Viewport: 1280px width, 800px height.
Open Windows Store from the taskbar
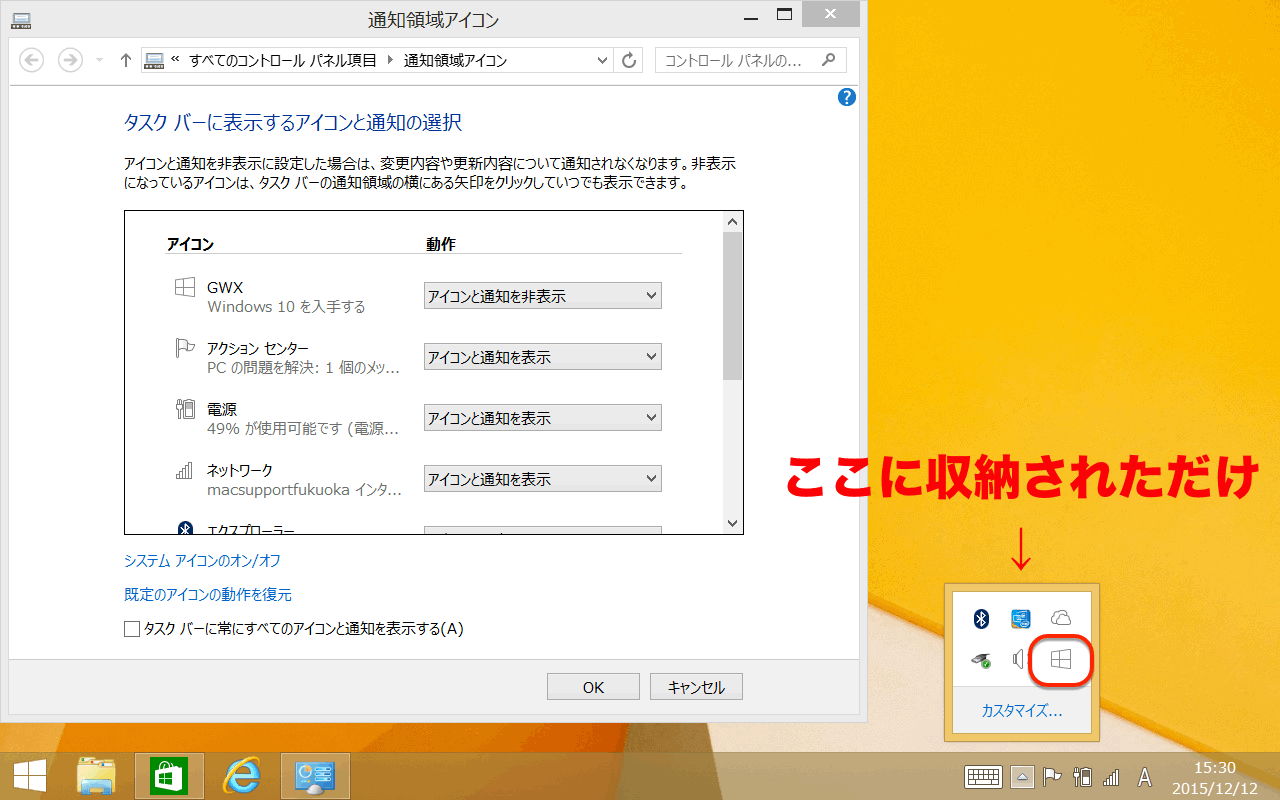click(x=169, y=776)
